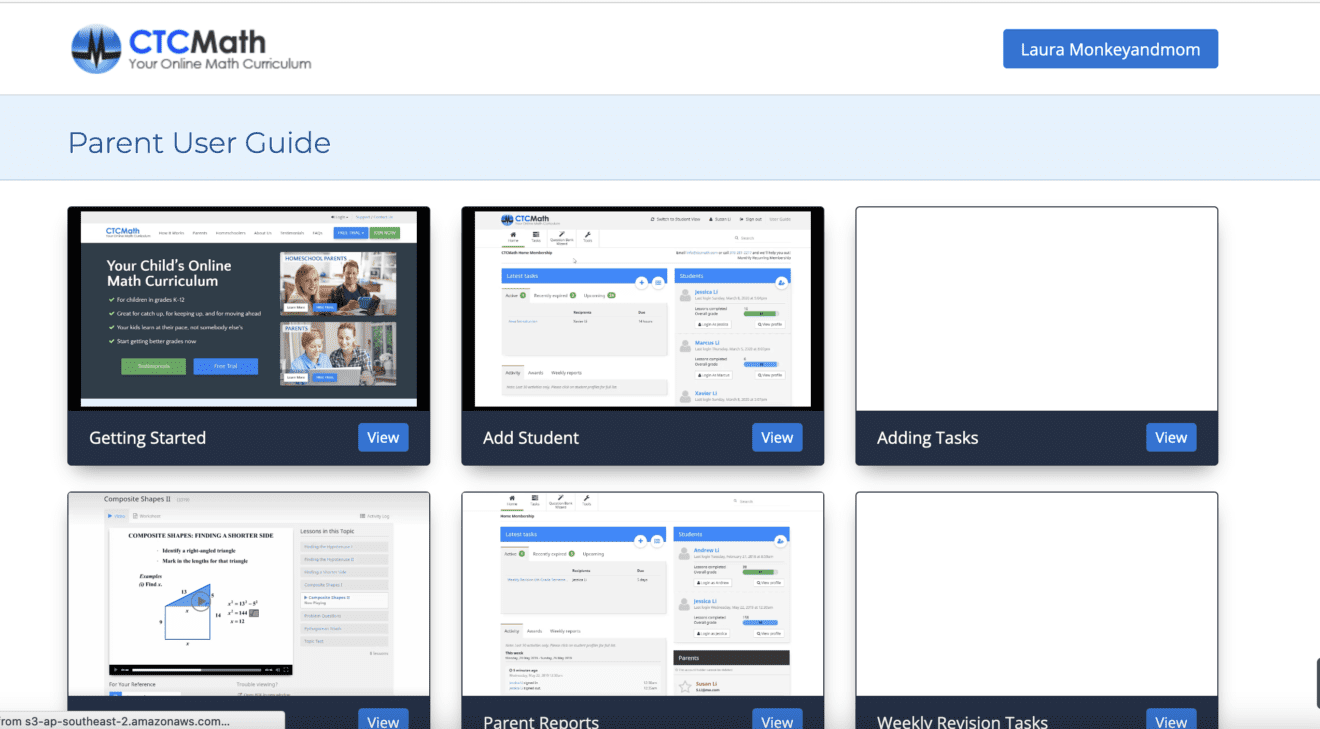
Task: Select the Parent Reports preview thumbnail
Action: (642, 593)
